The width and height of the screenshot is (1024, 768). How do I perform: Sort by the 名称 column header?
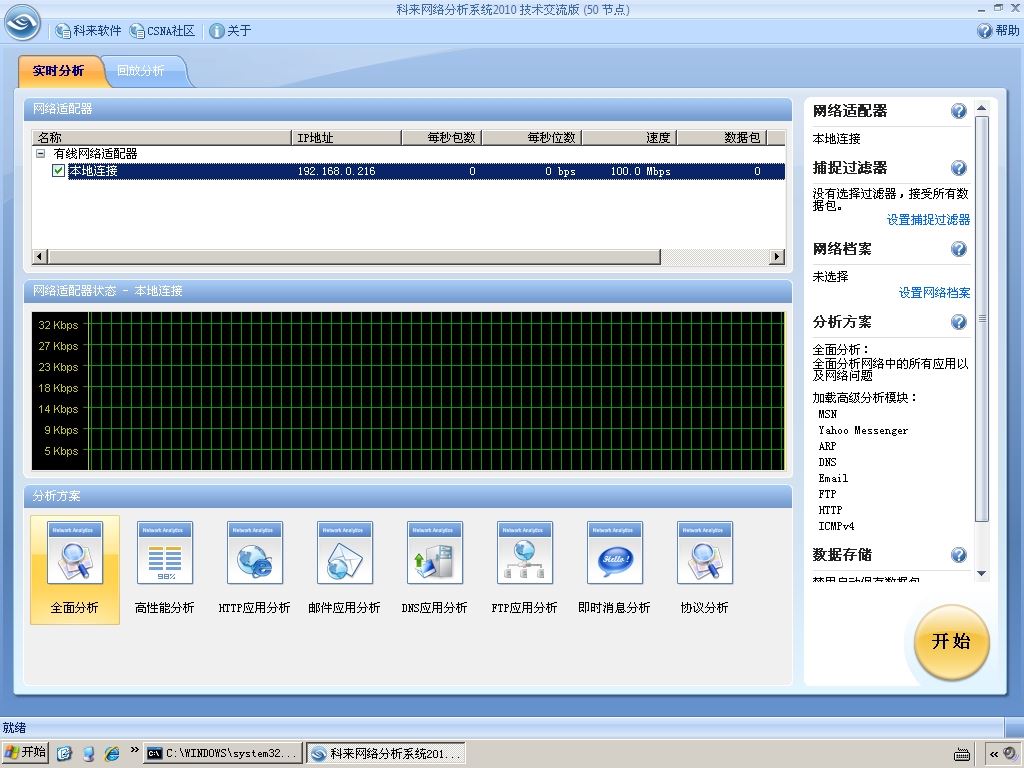pos(162,137)
